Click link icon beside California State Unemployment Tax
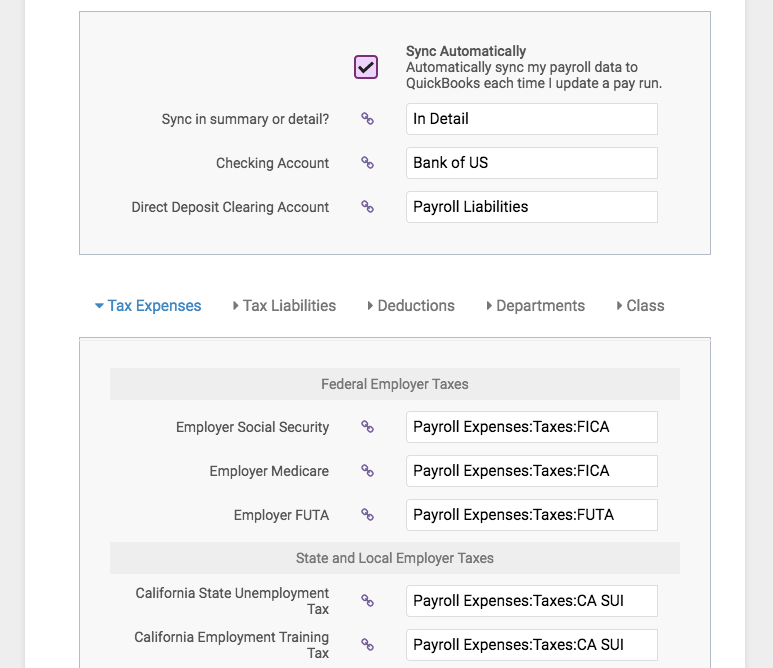Viewport: 773px width, 668px height. pos(367,600)
